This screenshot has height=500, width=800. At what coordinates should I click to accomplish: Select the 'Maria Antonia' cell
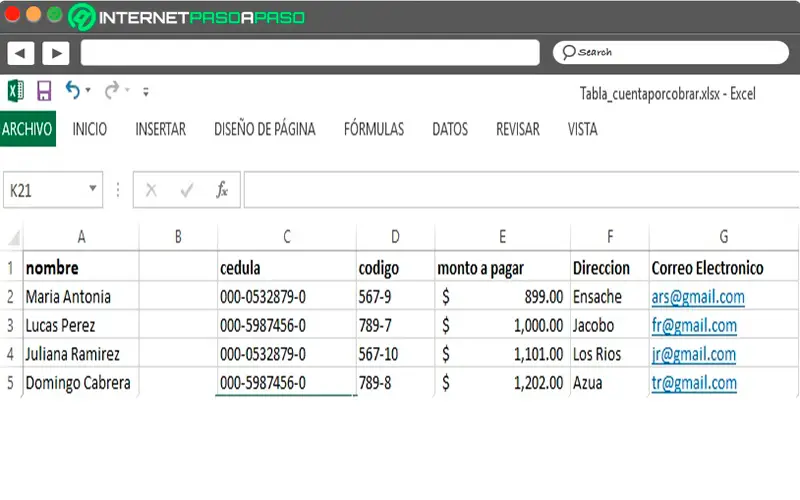[x=81, y=296]
